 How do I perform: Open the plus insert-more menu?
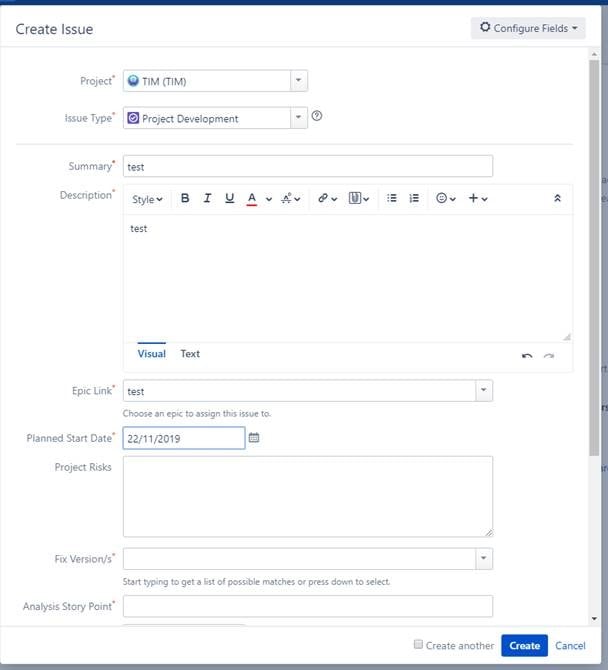point(478,198)
